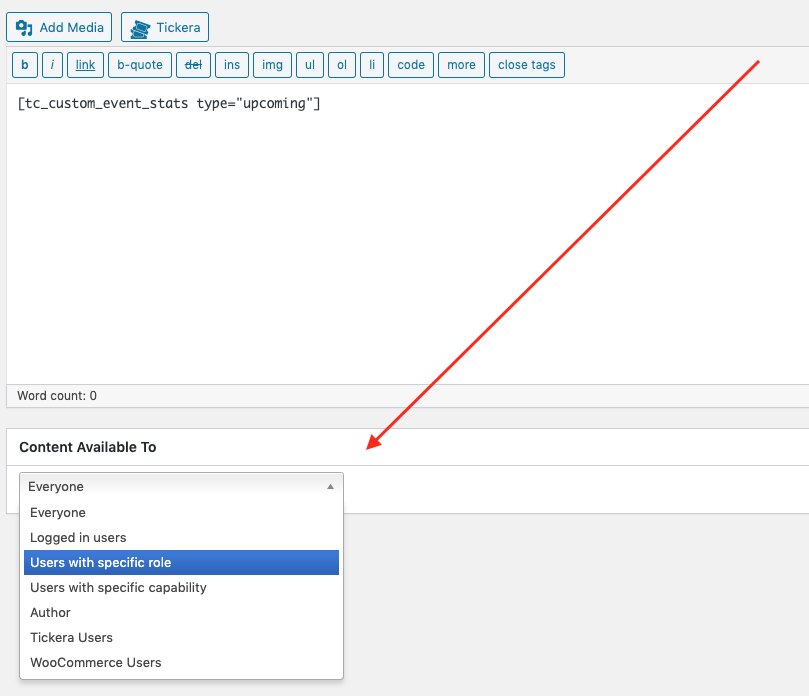Select the Everyone option in the list
The width and height of the screenshot is (809, 696).
tap(181, 513)
